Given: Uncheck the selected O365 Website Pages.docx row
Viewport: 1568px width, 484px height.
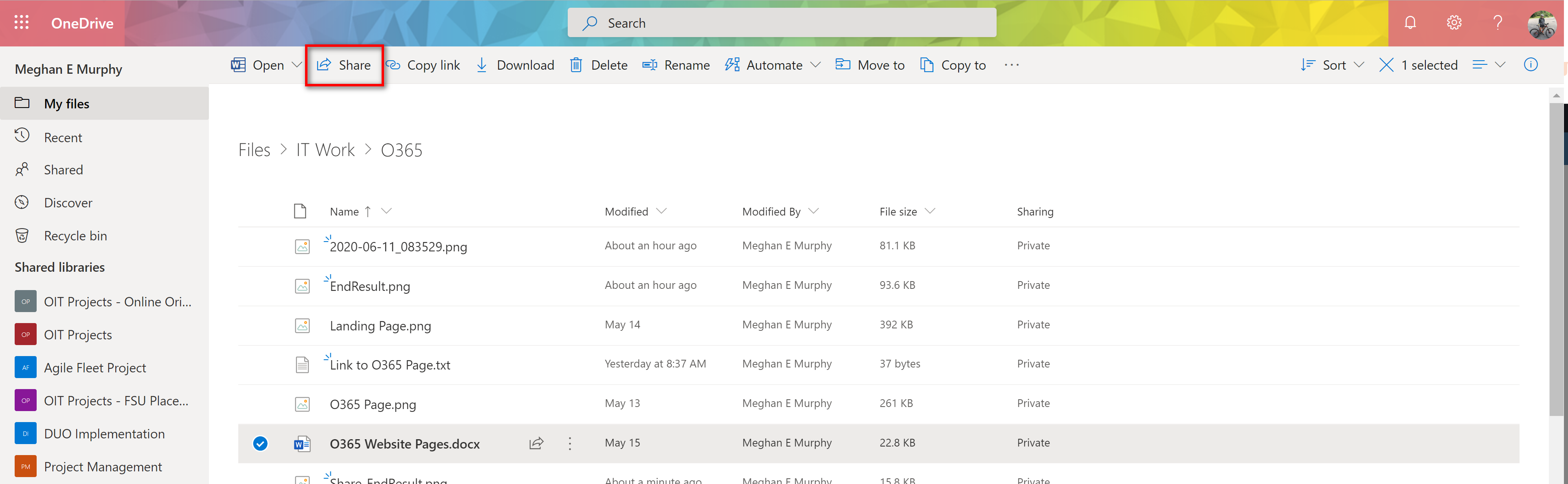Looking at the screenshot, I should (x=260, y=444).
